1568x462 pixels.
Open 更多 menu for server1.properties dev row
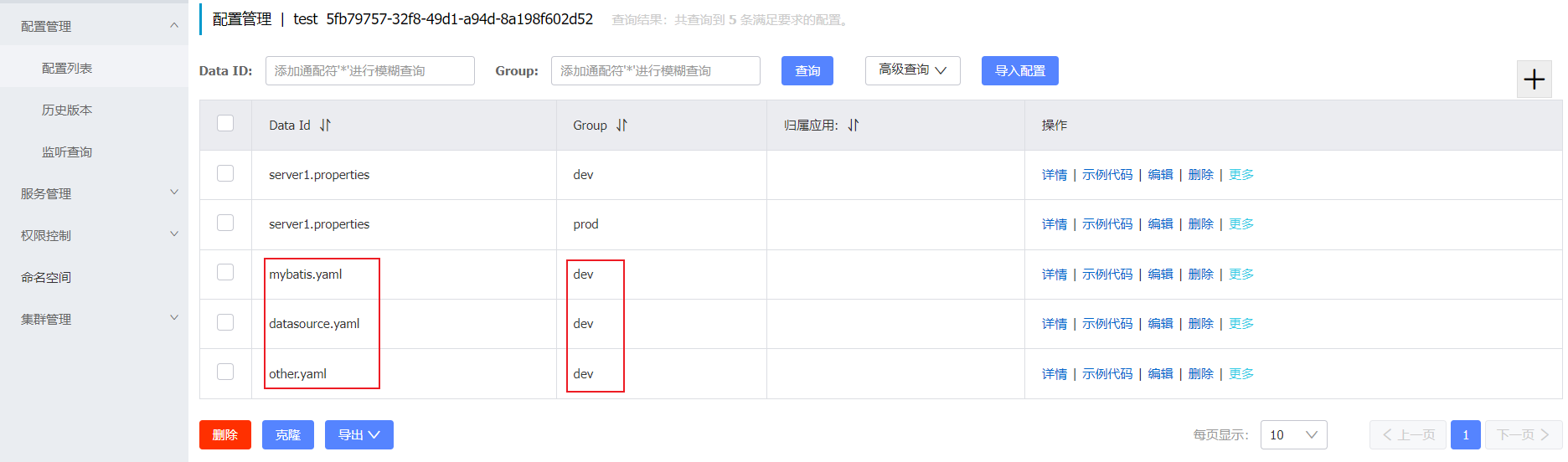tap(1241, 175)
